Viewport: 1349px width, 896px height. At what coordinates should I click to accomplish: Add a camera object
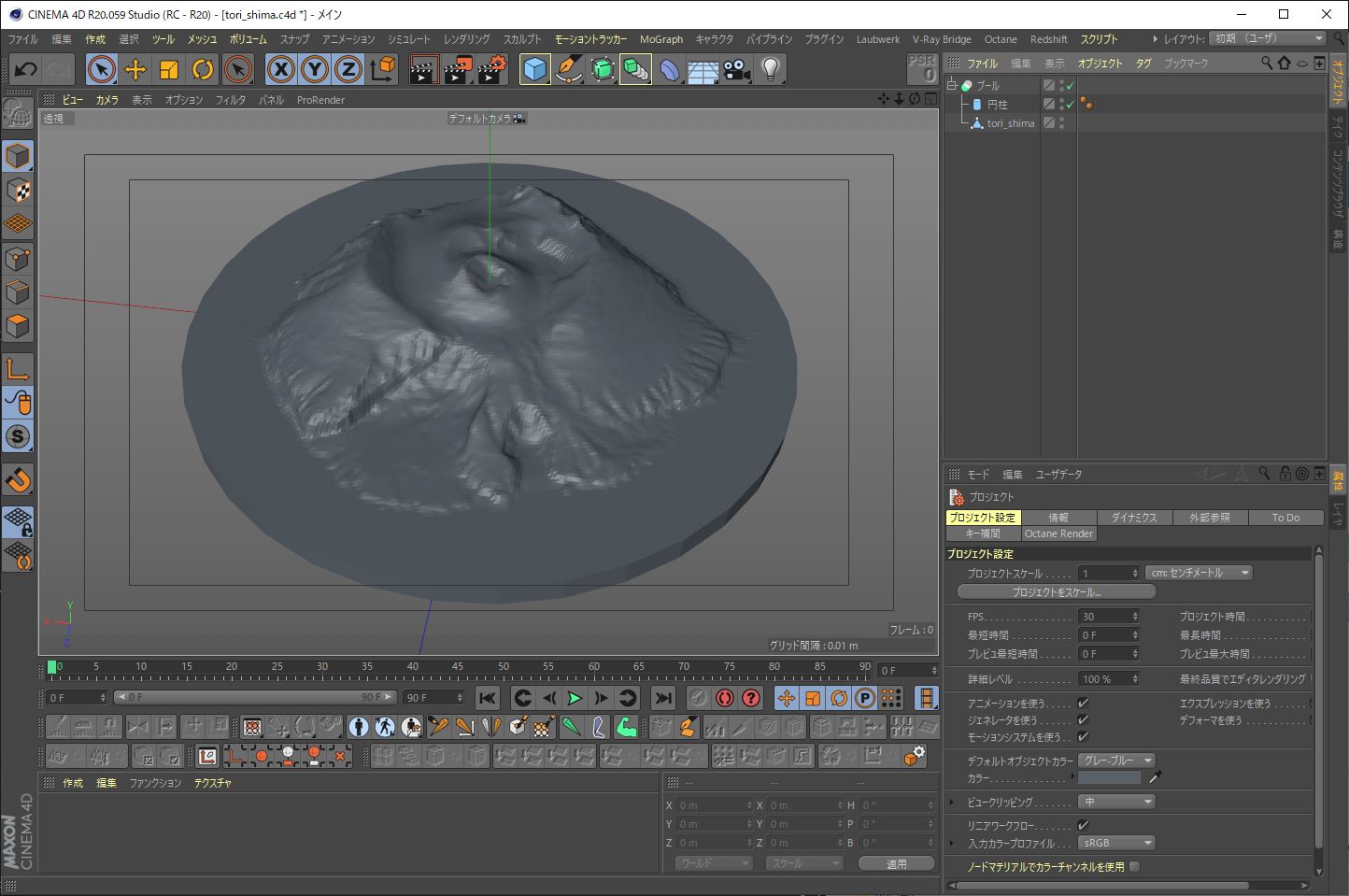point(737,69)
